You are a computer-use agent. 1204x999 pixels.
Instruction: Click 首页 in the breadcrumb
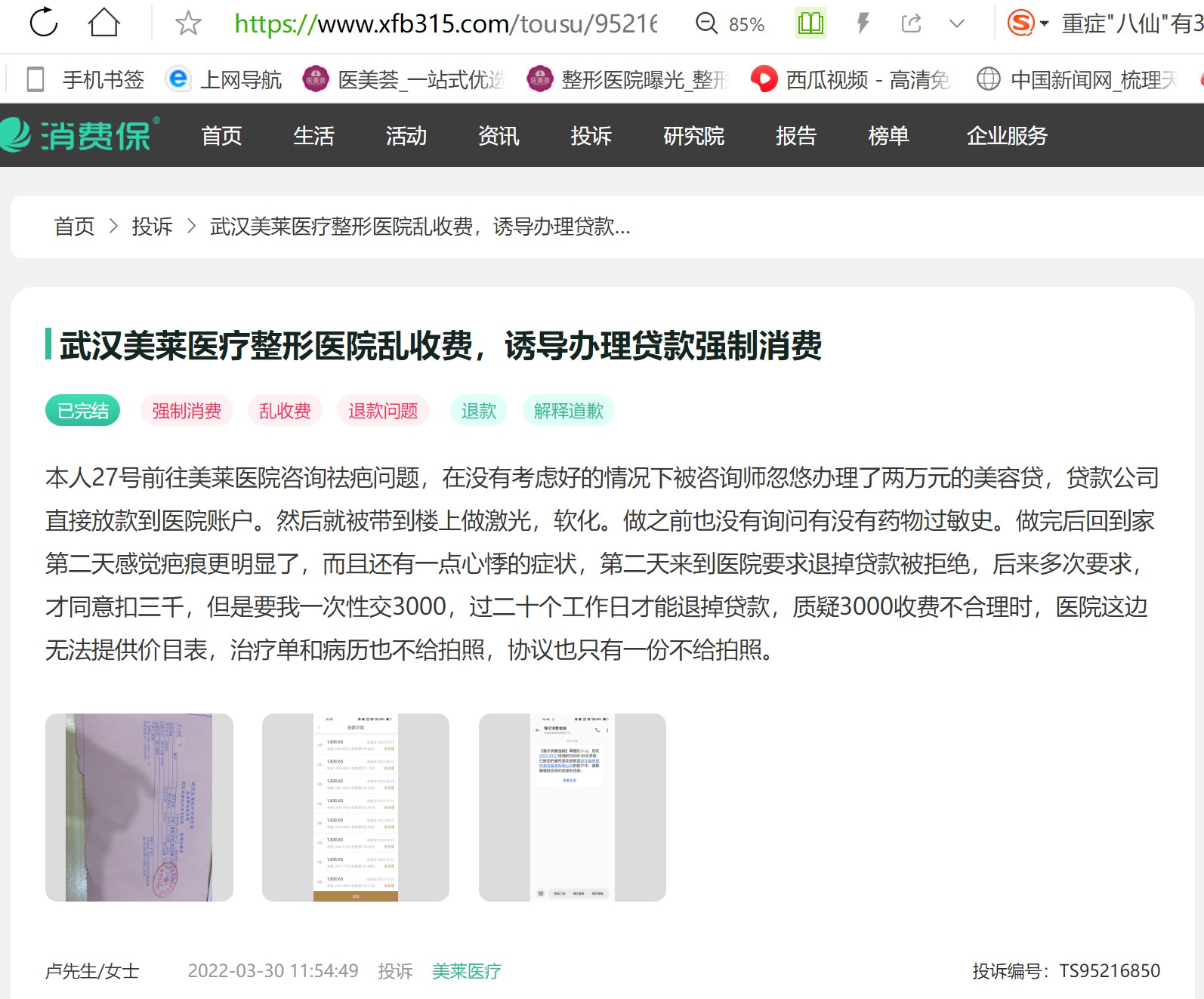[x=75, y=227]
